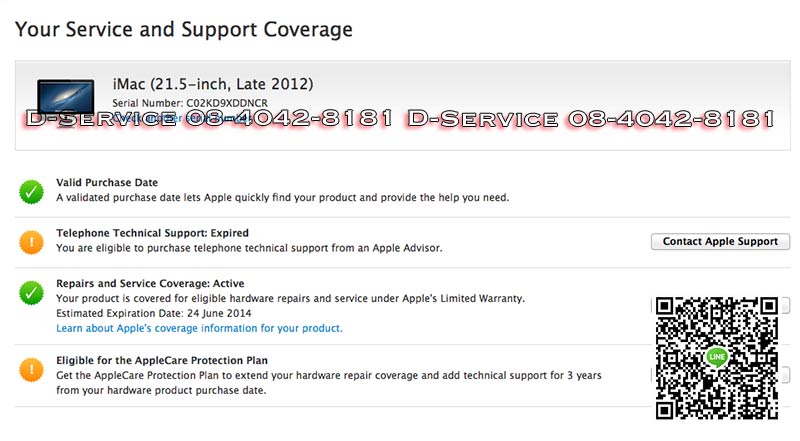Image resolution: width=800 pixels, height=441 pixels.
Task: Click Eligible for the AppleCare Protection Plan heading
Action: (161, 360)
